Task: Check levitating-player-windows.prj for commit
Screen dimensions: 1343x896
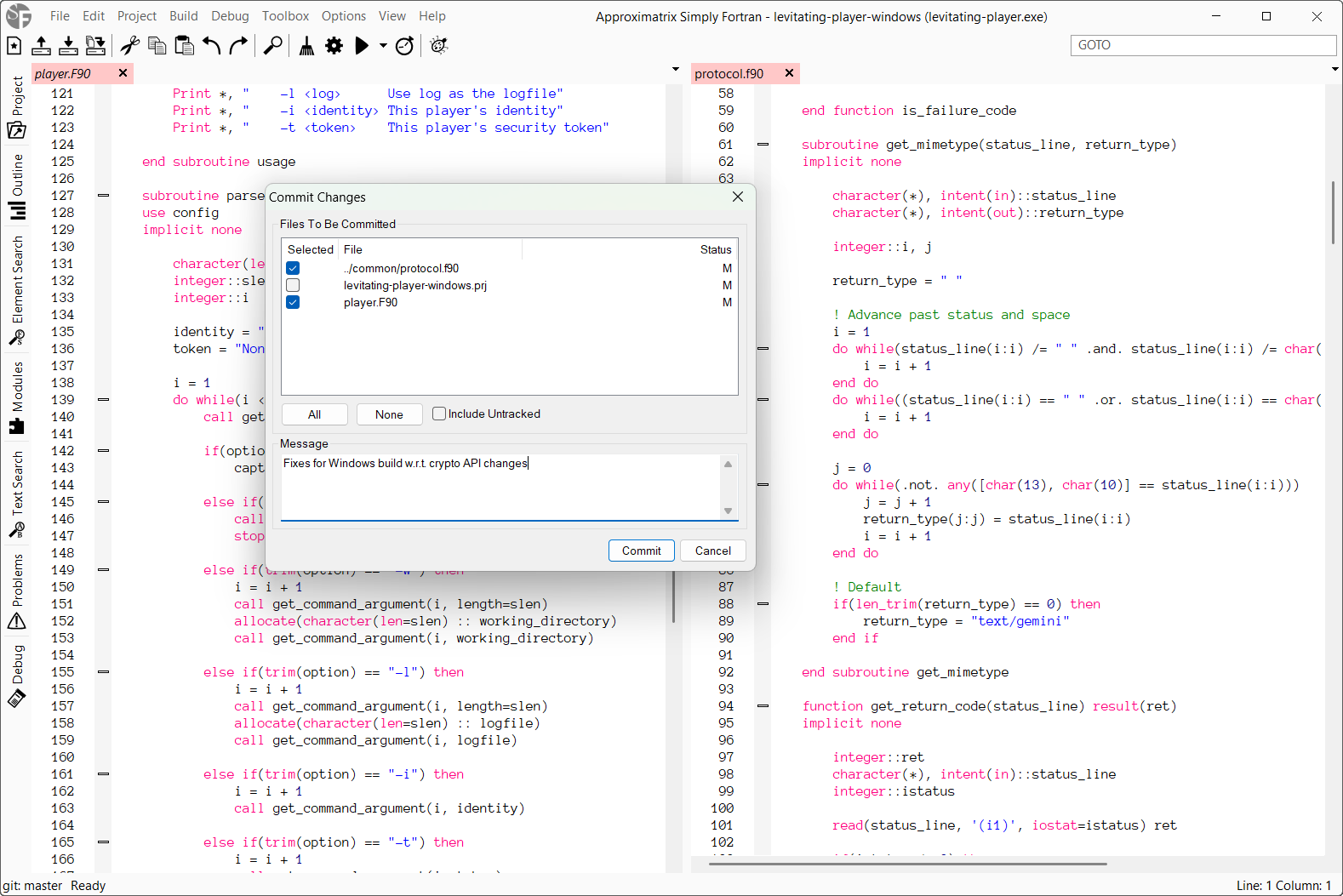Action: click(293, 285)
